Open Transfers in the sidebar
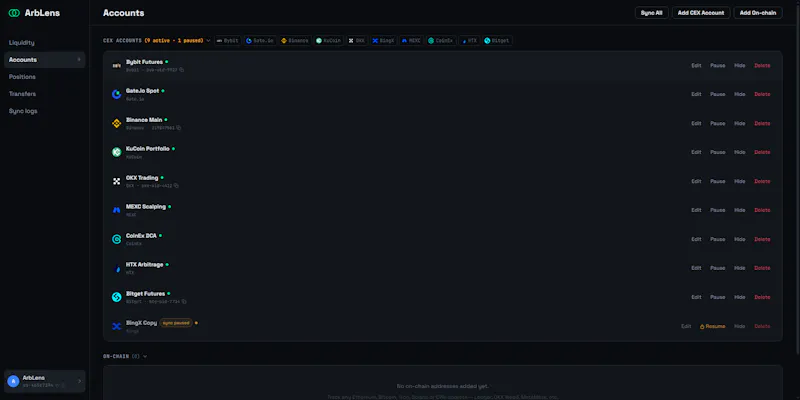Screen dimensions: 800x400 pyautogui.click(x=44, y=94)
